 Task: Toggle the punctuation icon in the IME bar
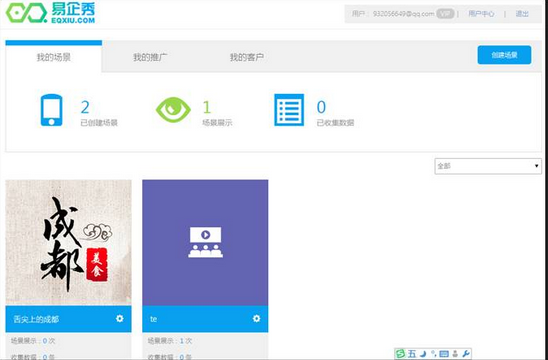[434, 354]
